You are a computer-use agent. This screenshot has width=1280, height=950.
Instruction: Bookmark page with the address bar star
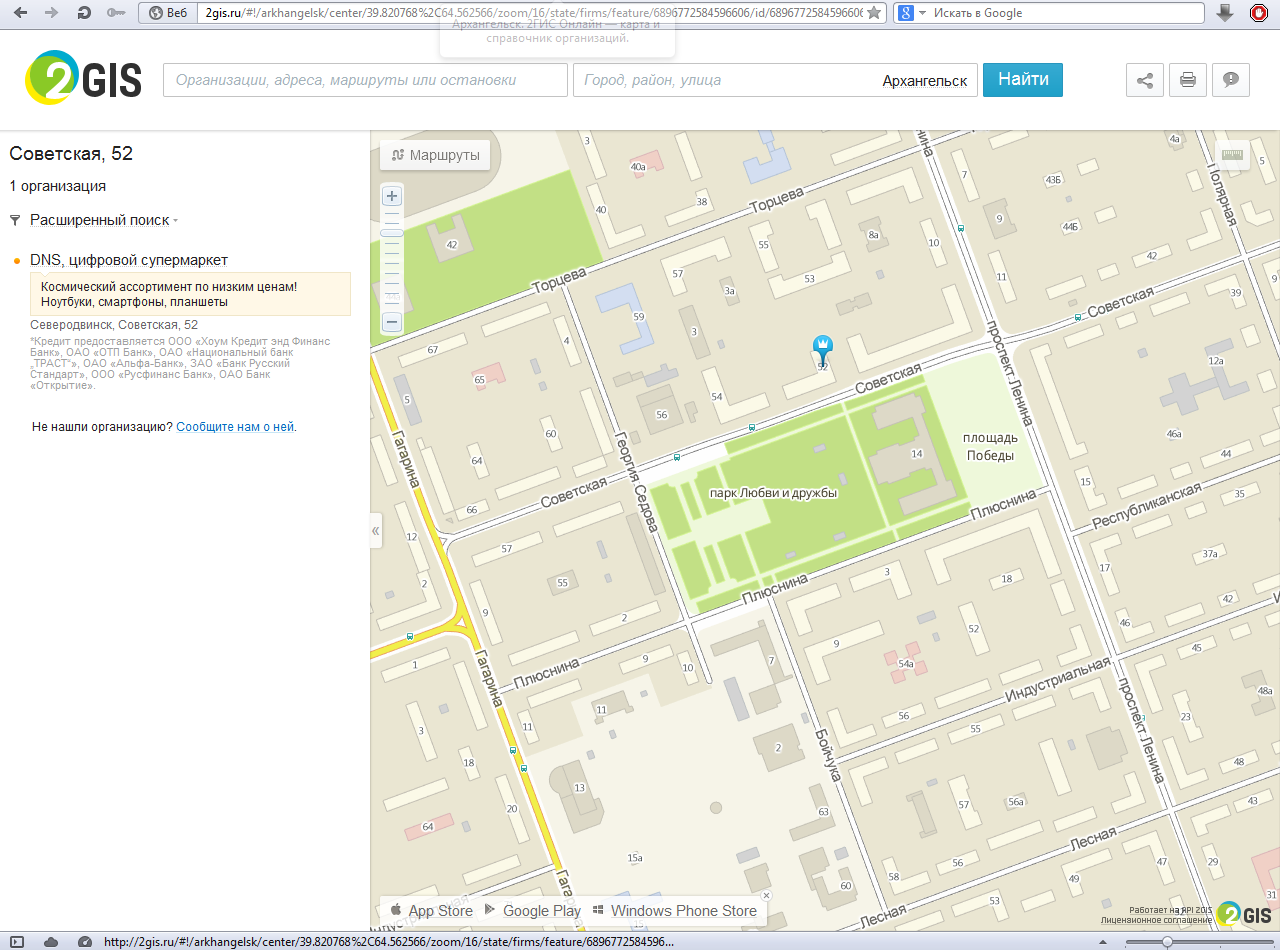[874, 13]
